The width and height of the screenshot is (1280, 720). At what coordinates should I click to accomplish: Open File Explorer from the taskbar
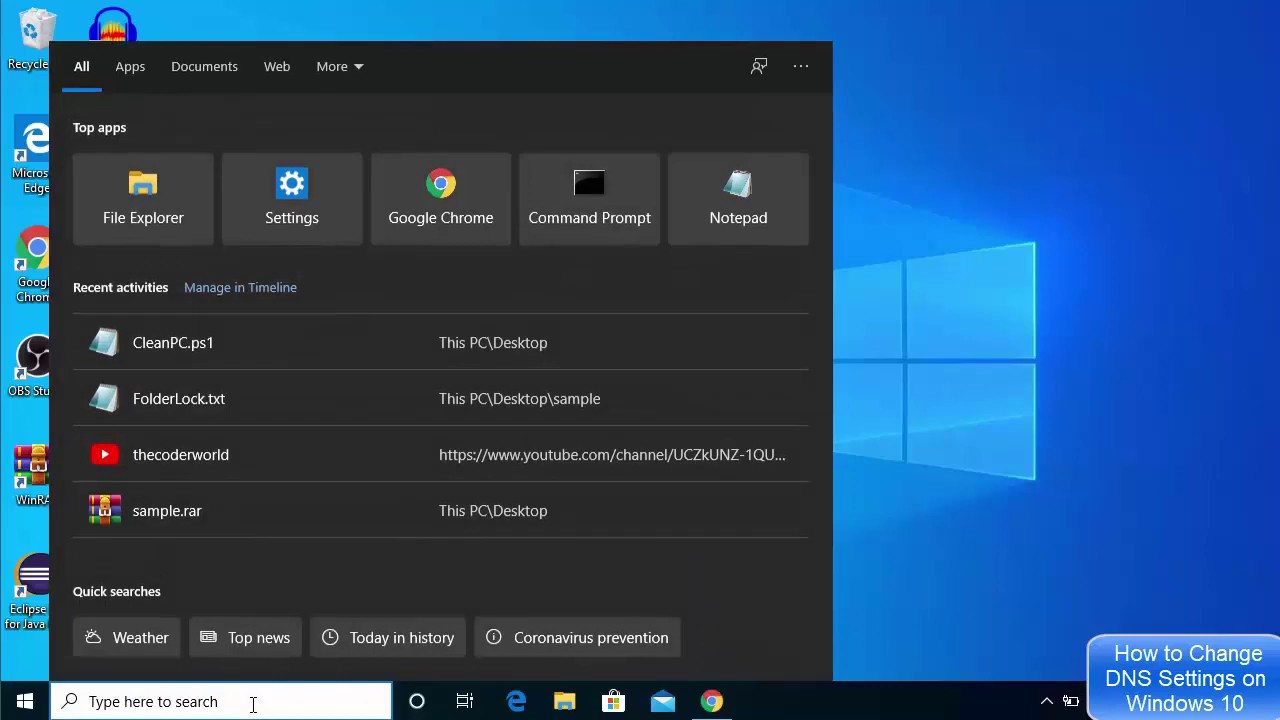point(565,701)
